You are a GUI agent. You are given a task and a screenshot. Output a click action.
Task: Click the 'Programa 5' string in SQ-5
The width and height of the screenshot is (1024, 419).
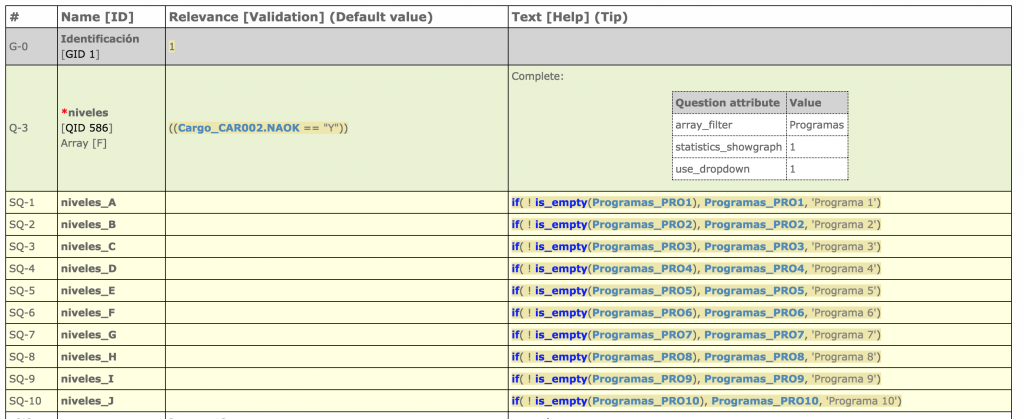(846, 291)
